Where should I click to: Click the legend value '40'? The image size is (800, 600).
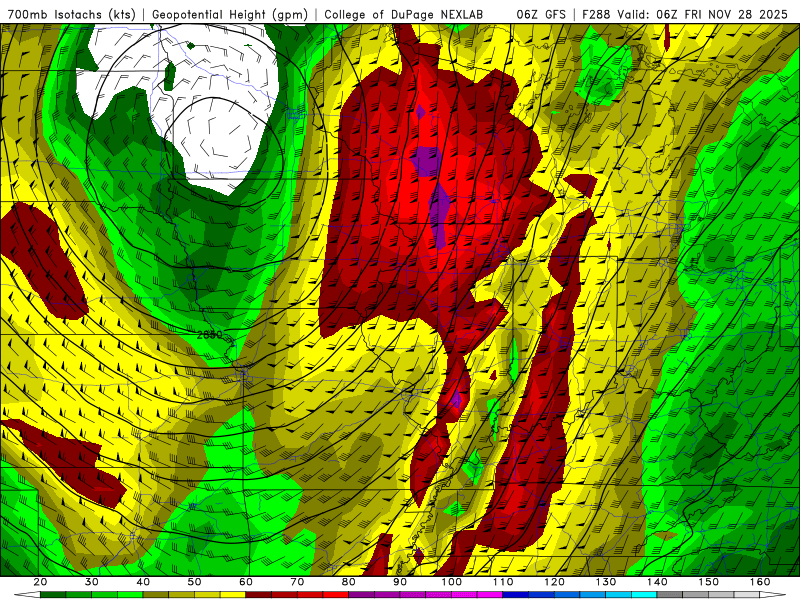coord(143,582)
